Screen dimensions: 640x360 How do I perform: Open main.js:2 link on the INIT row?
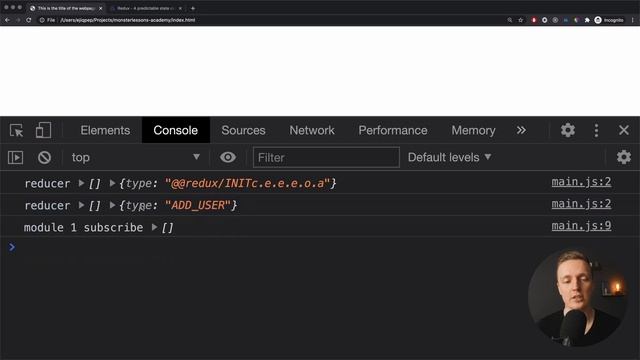[581, 182]
